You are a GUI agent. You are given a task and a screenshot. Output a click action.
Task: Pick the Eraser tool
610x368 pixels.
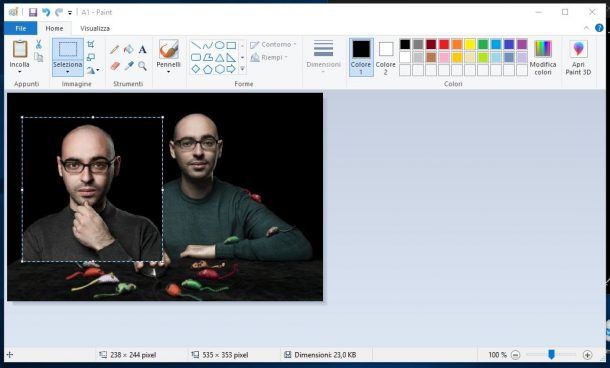click(115, 66)
